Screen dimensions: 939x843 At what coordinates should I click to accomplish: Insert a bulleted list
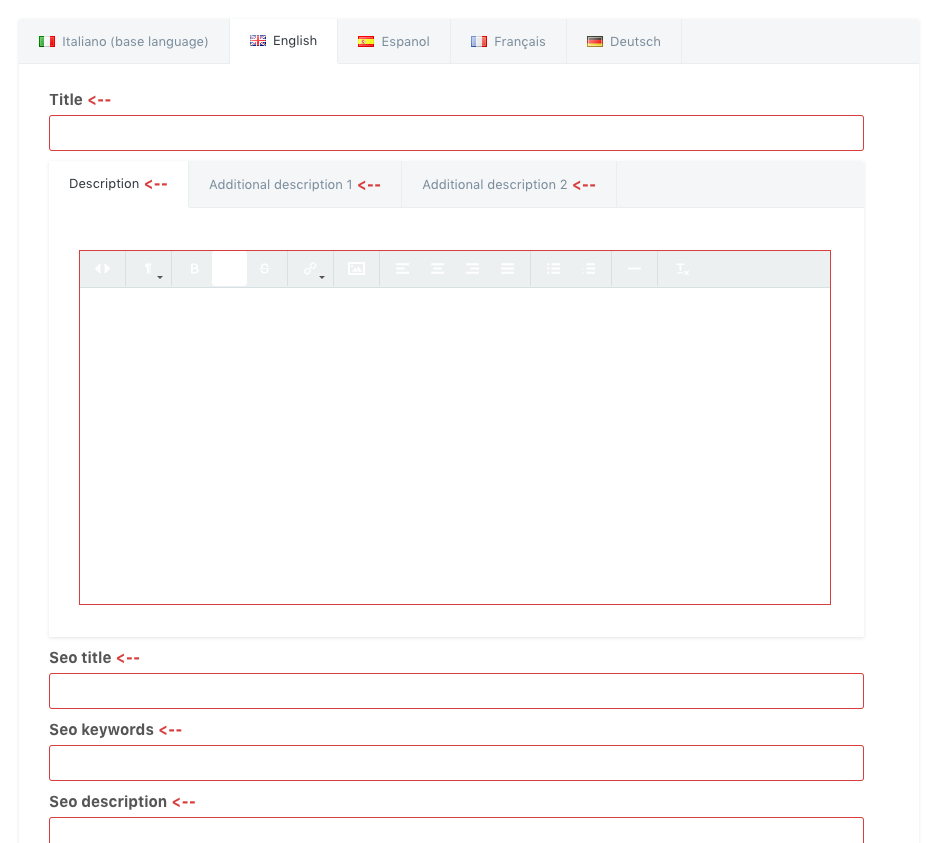(x=553, y=269)
